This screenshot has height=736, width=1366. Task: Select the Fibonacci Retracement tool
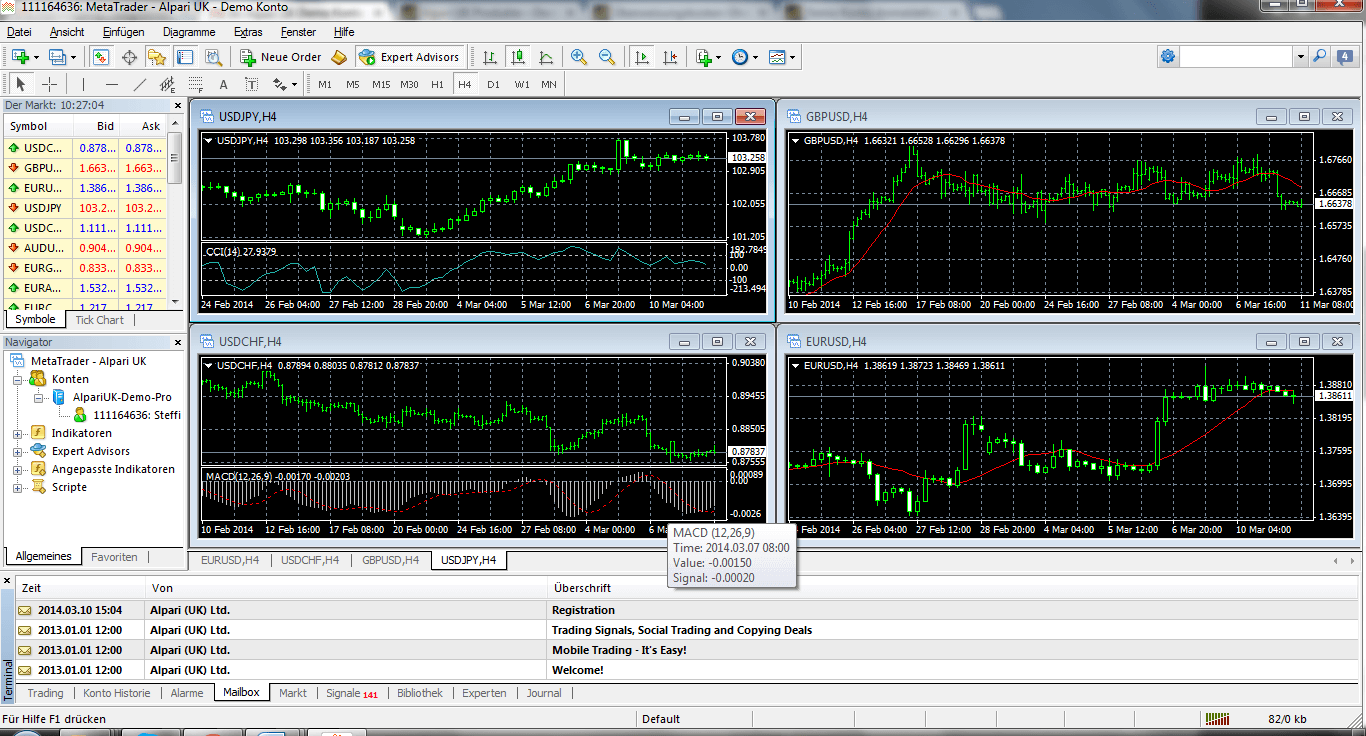tap(196, 84)
